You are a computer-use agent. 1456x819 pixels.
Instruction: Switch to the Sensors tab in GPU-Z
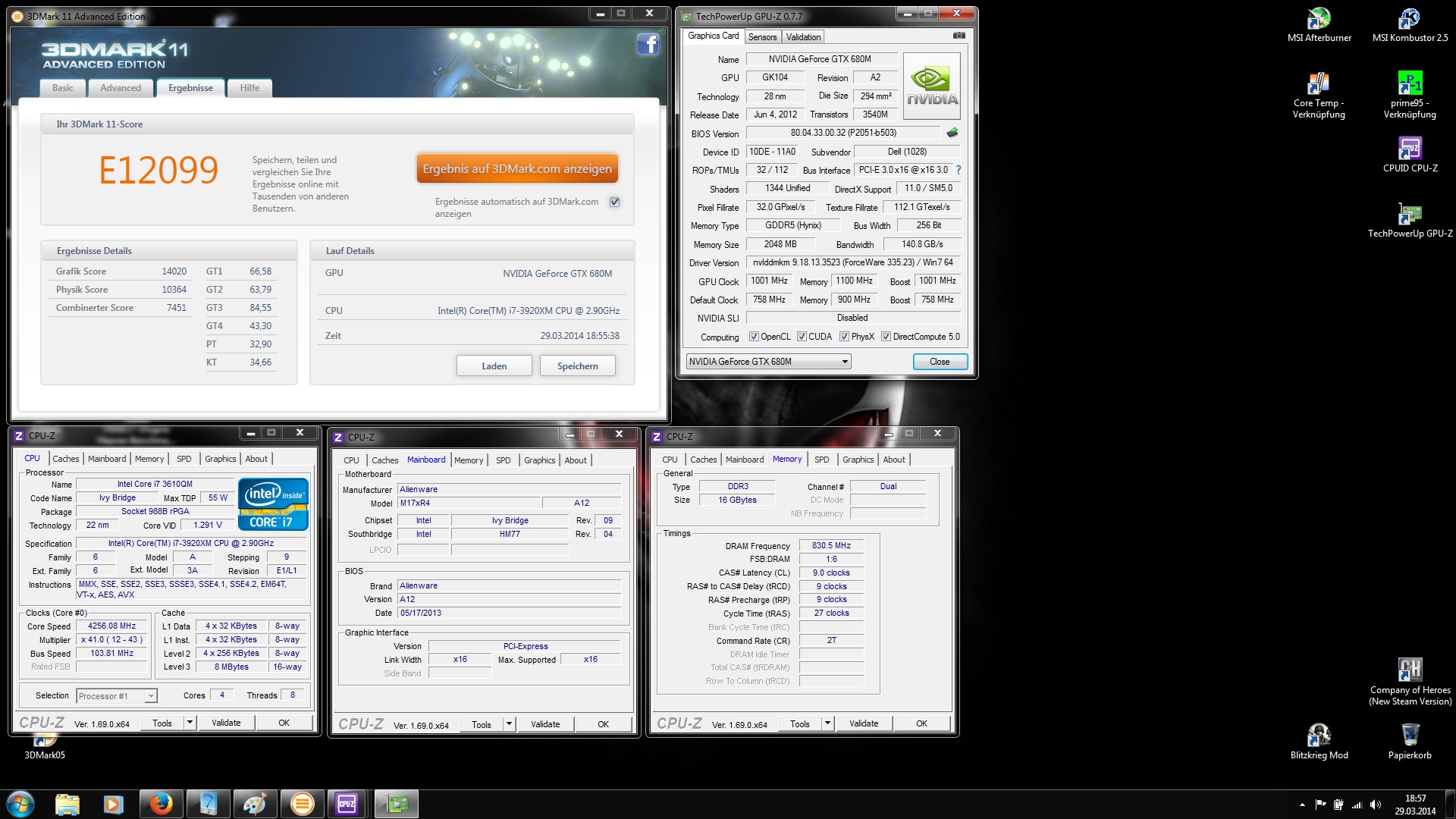click(762, 37)
